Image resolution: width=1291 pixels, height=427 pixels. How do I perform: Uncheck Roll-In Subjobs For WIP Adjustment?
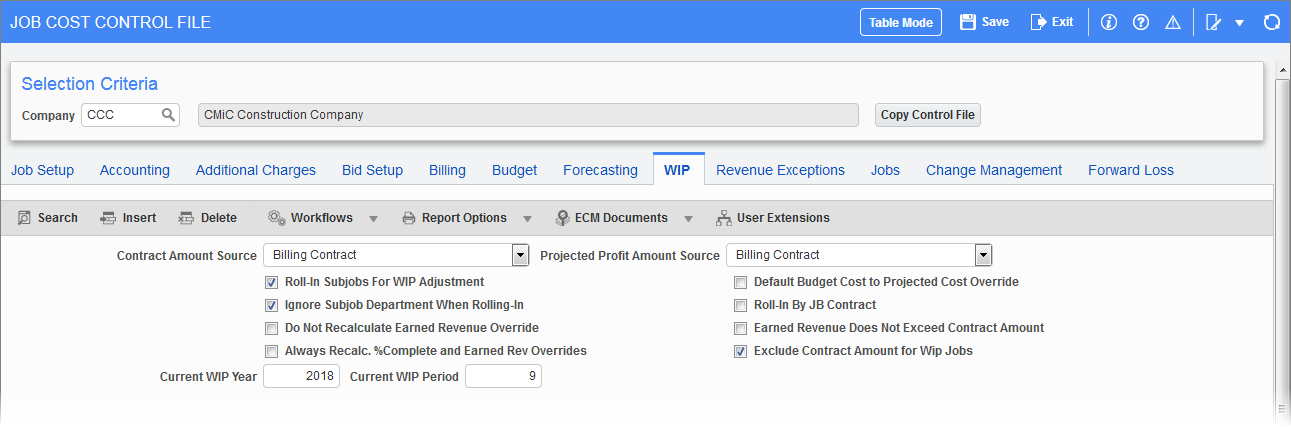point(271,282)
